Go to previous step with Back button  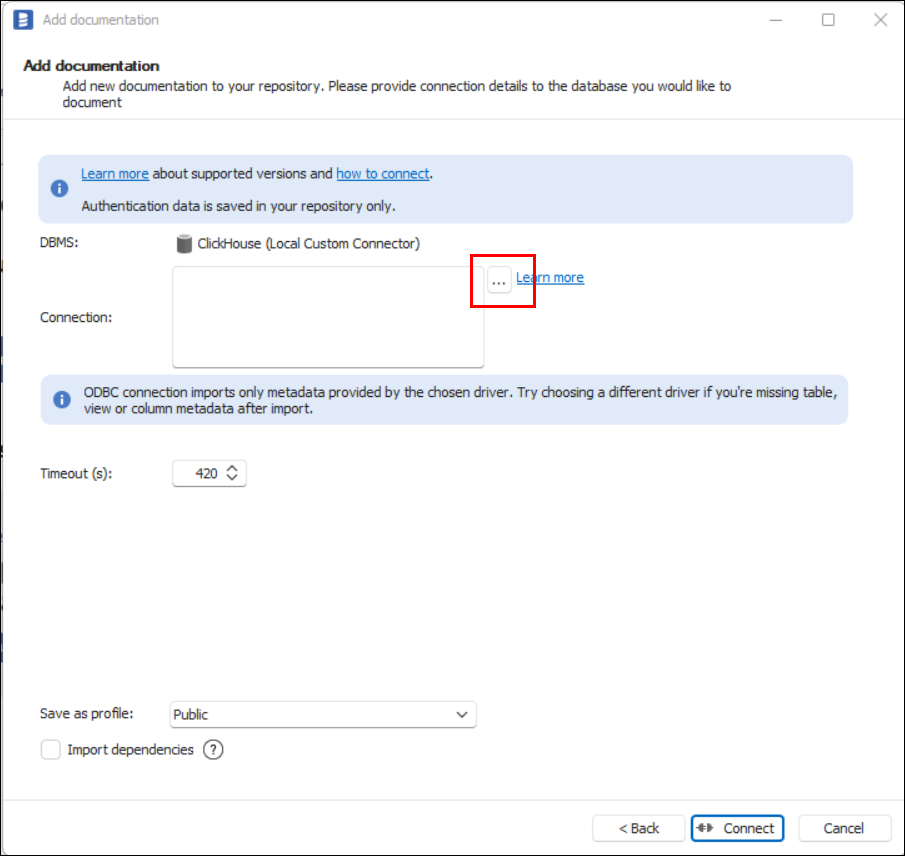click(x=639, y=828)
